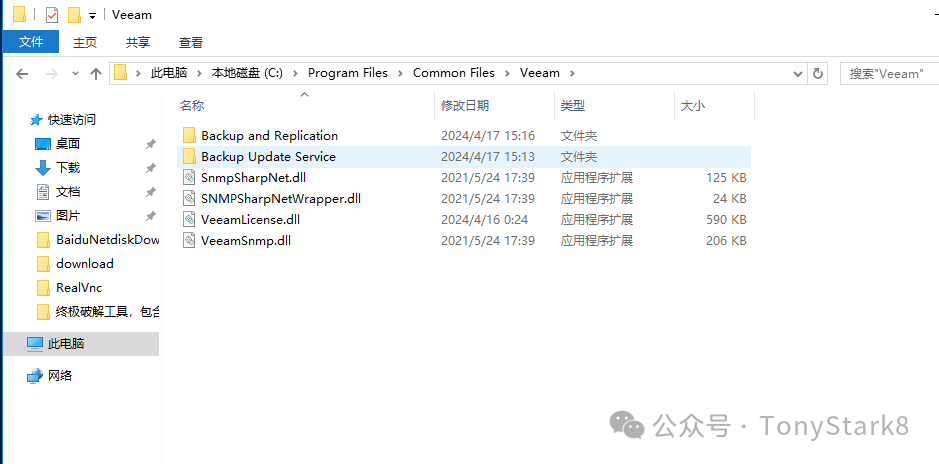Switch to the 主页 tab

[84, 43]
